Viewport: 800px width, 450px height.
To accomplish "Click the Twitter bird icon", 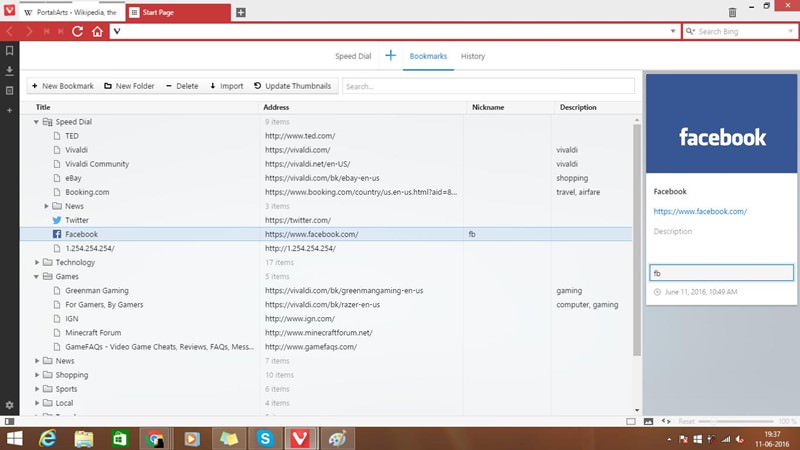I will tap(57, 220).
